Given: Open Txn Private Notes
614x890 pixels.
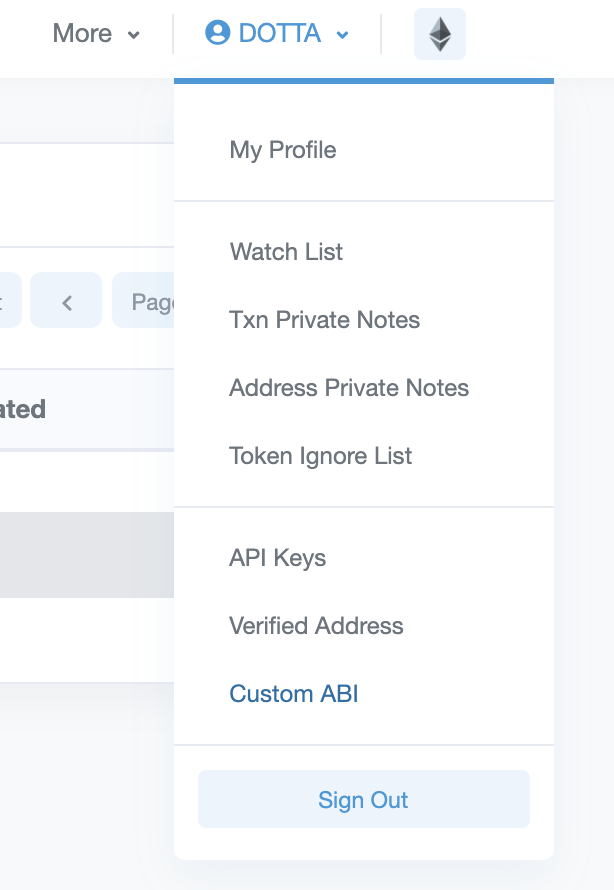Looking at the screenshot, I should click(324, 320).
